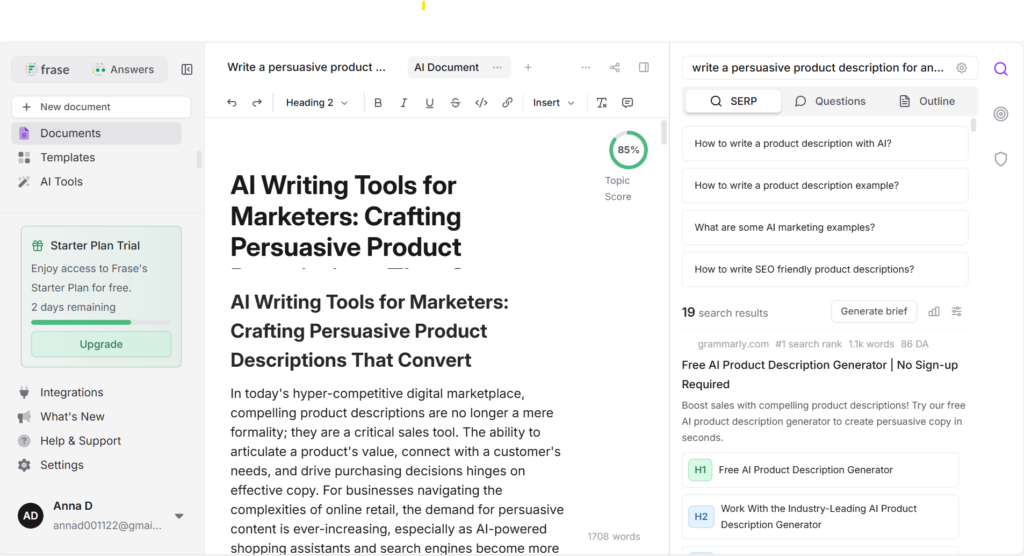Select 'How to write SEO friendly product descriptions?'
Screen dimensions: 1024x556
pos(825,269)
